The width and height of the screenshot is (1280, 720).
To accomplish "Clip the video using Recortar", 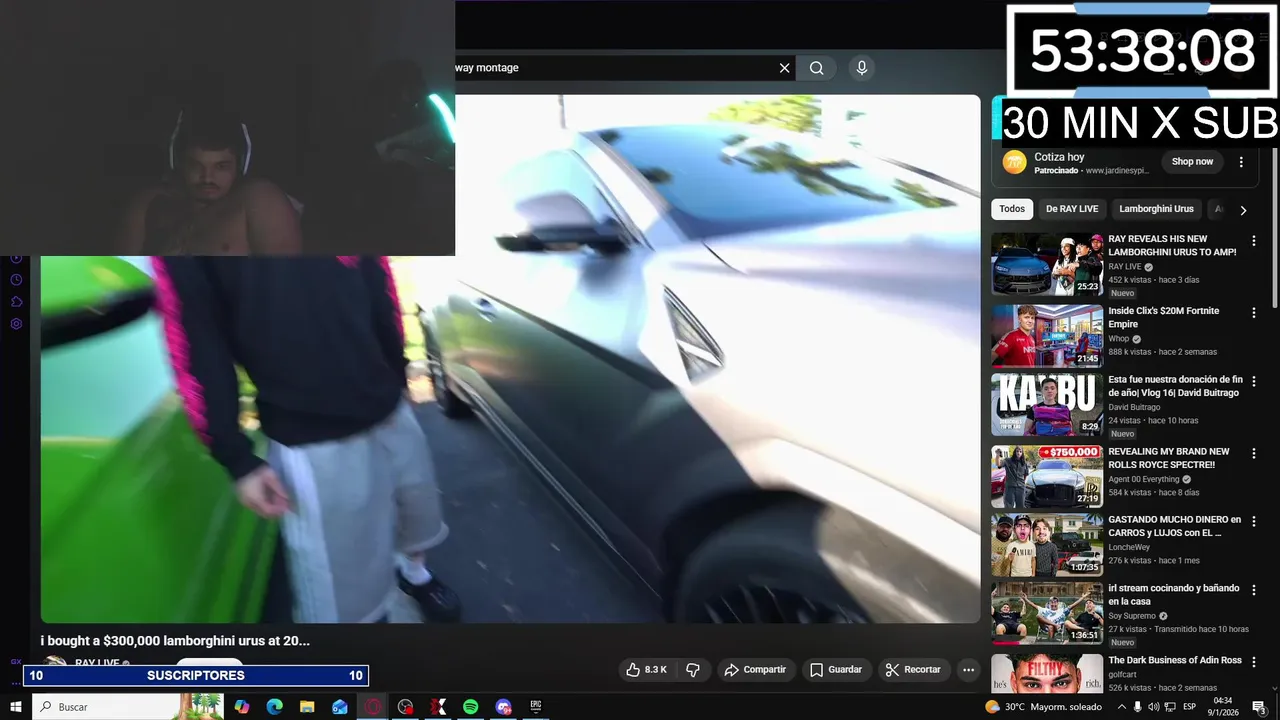I will point(914,670).
